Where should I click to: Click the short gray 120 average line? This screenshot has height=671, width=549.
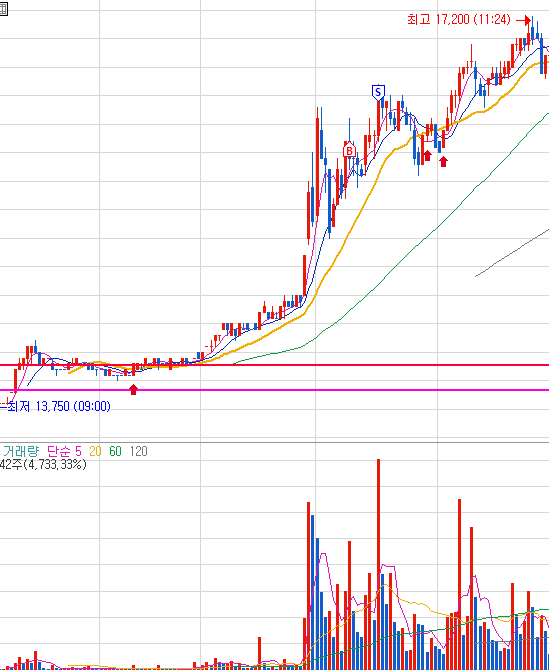[x=512, y=253]
